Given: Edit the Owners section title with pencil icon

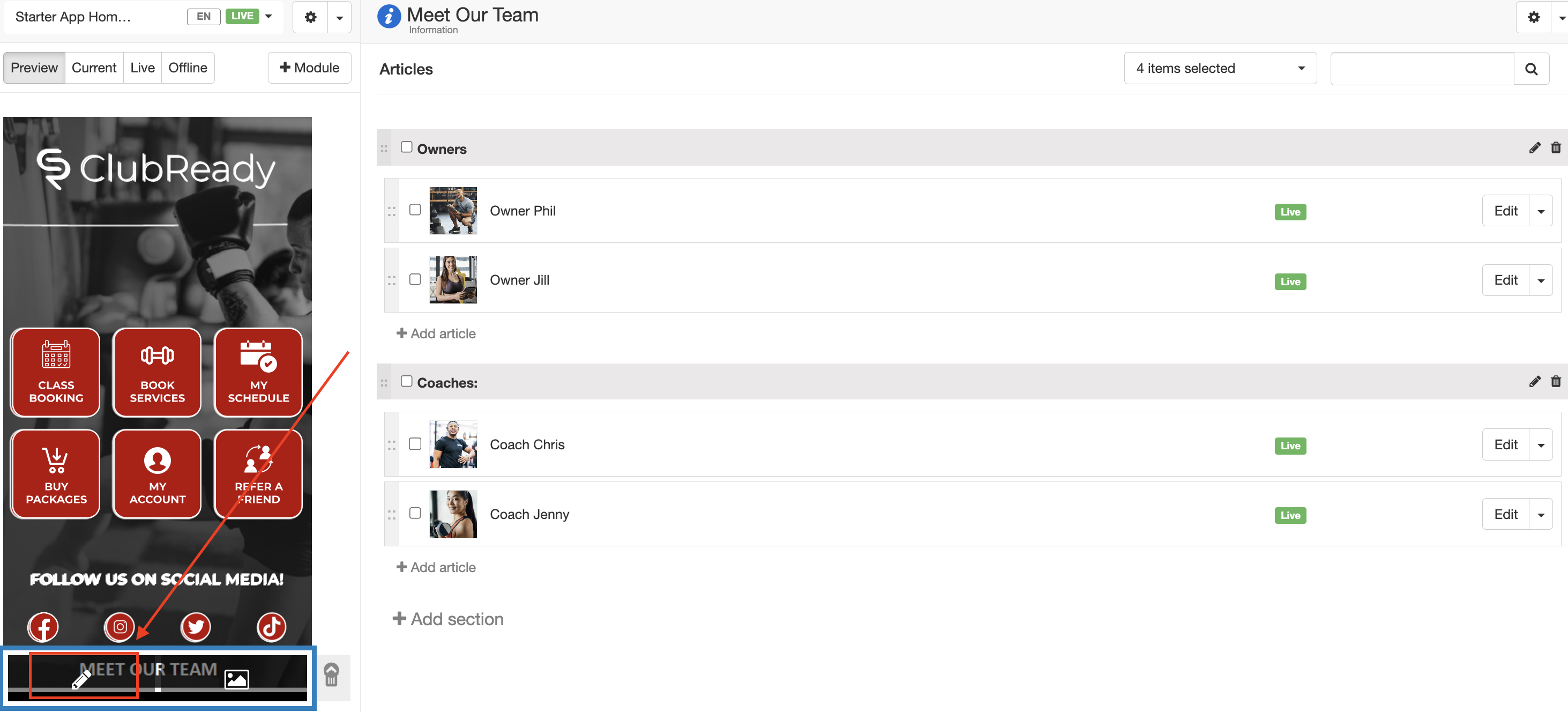Looking at the screenshot, I should (1536, 147).
